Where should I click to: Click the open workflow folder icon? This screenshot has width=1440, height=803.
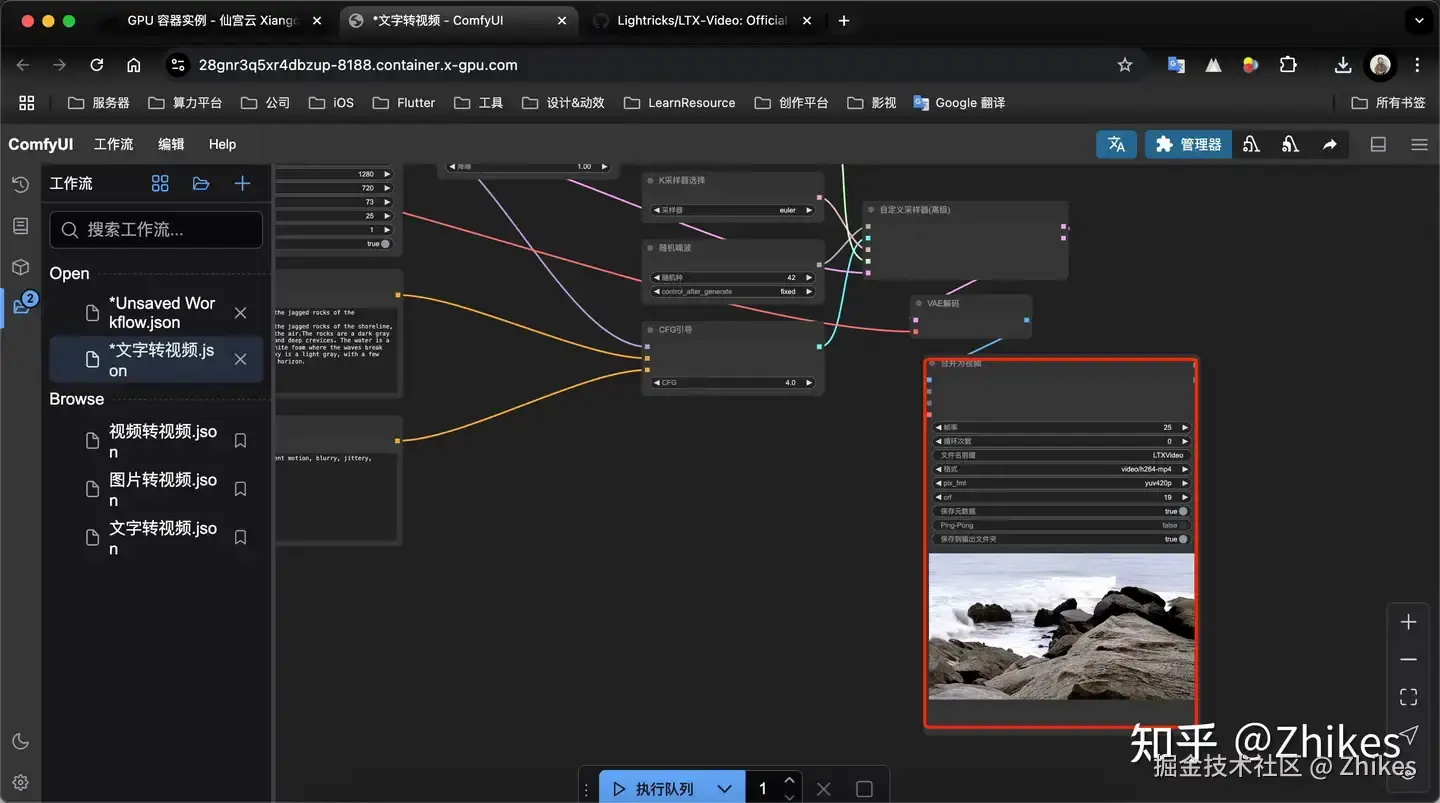(201, 184)
